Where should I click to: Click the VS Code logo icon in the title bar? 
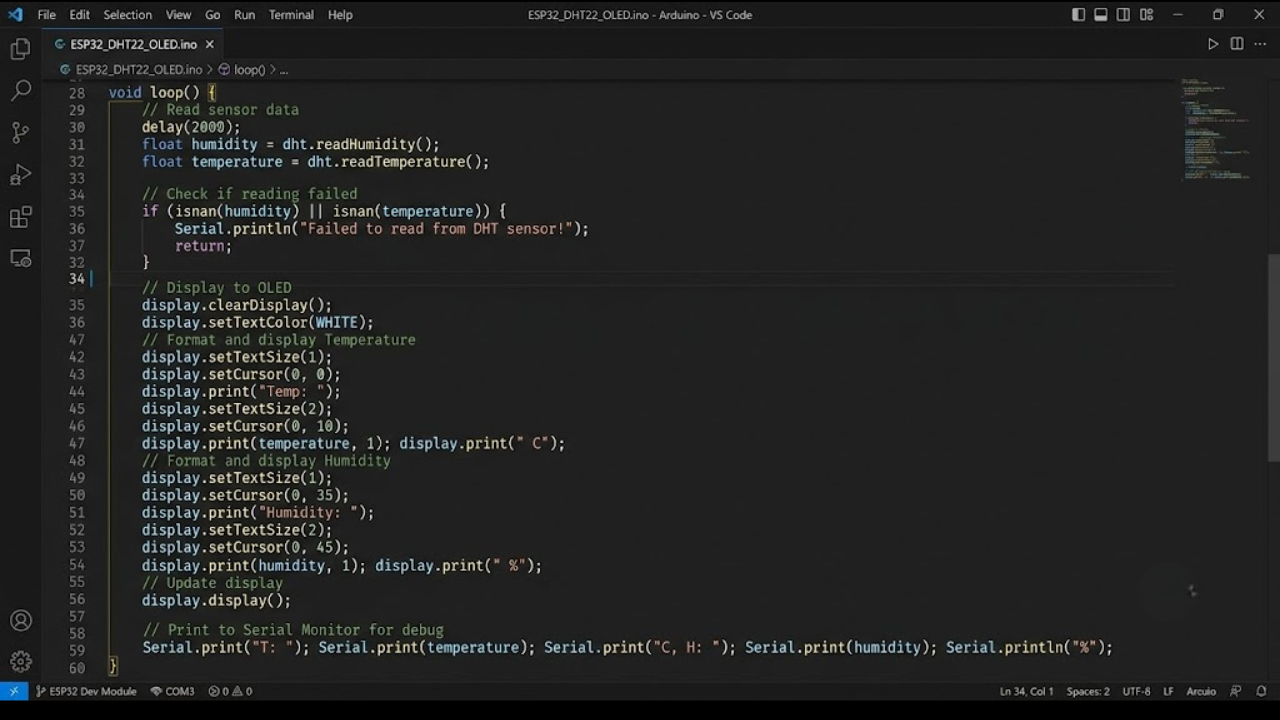click(x=15, y=15)
